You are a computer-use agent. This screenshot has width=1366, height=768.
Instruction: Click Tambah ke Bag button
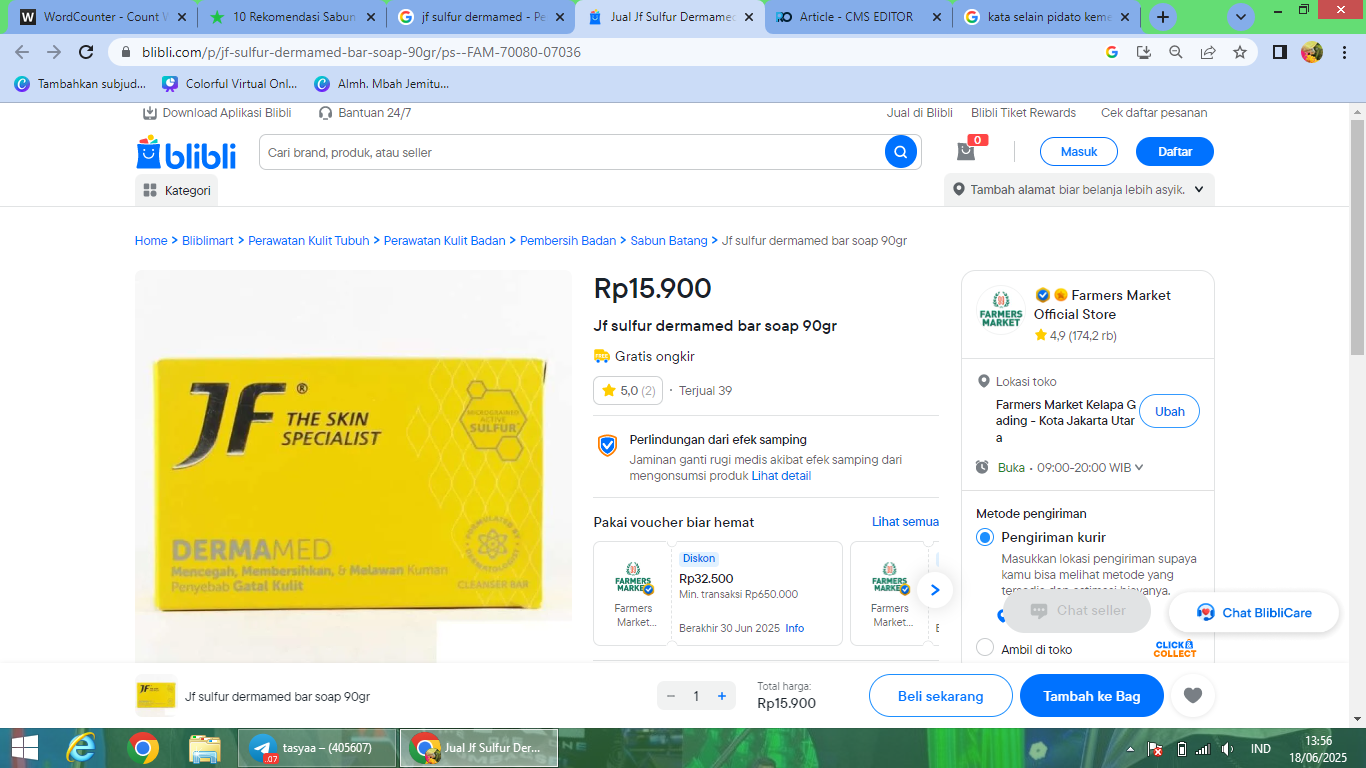coord(1092,696)
